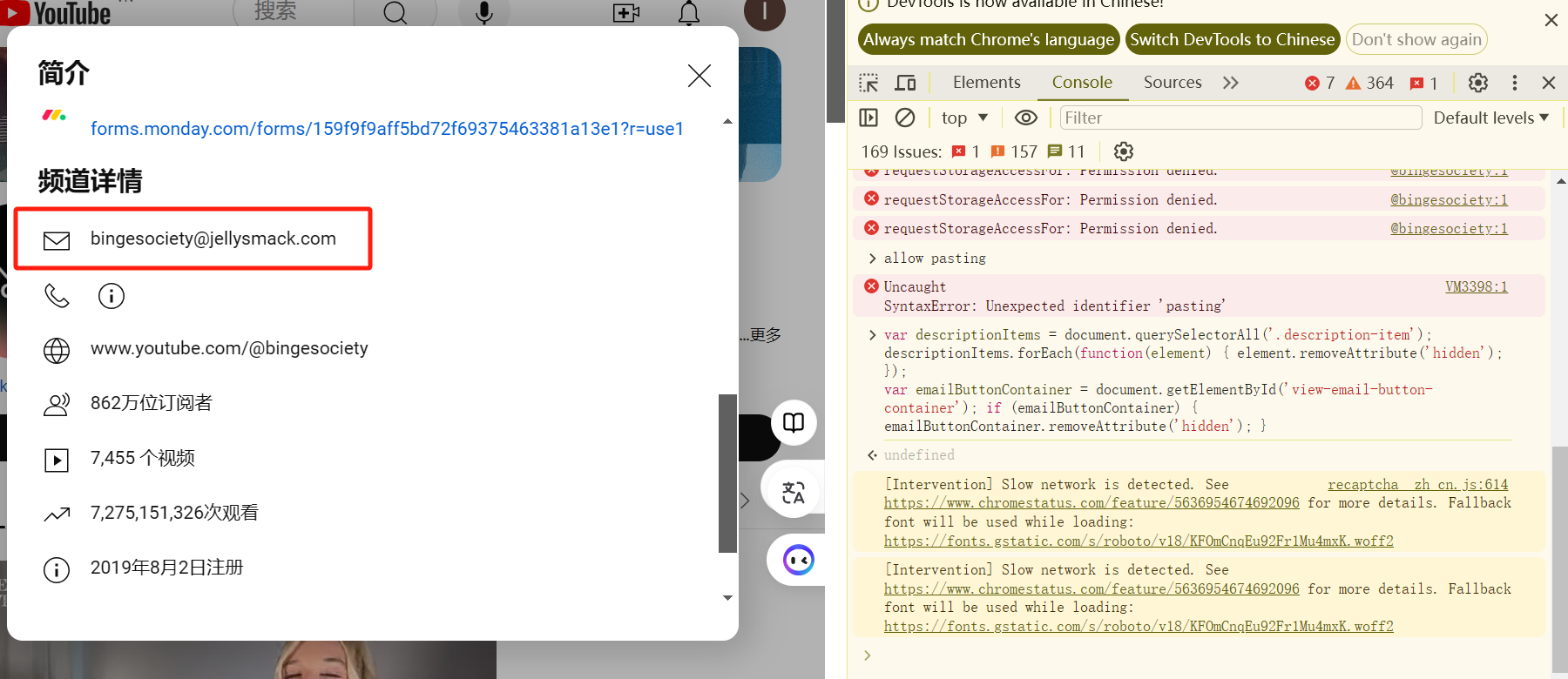1568x679 pixels.
Task: Toggle the live expression eye icon
Action: coord(1026,118)
